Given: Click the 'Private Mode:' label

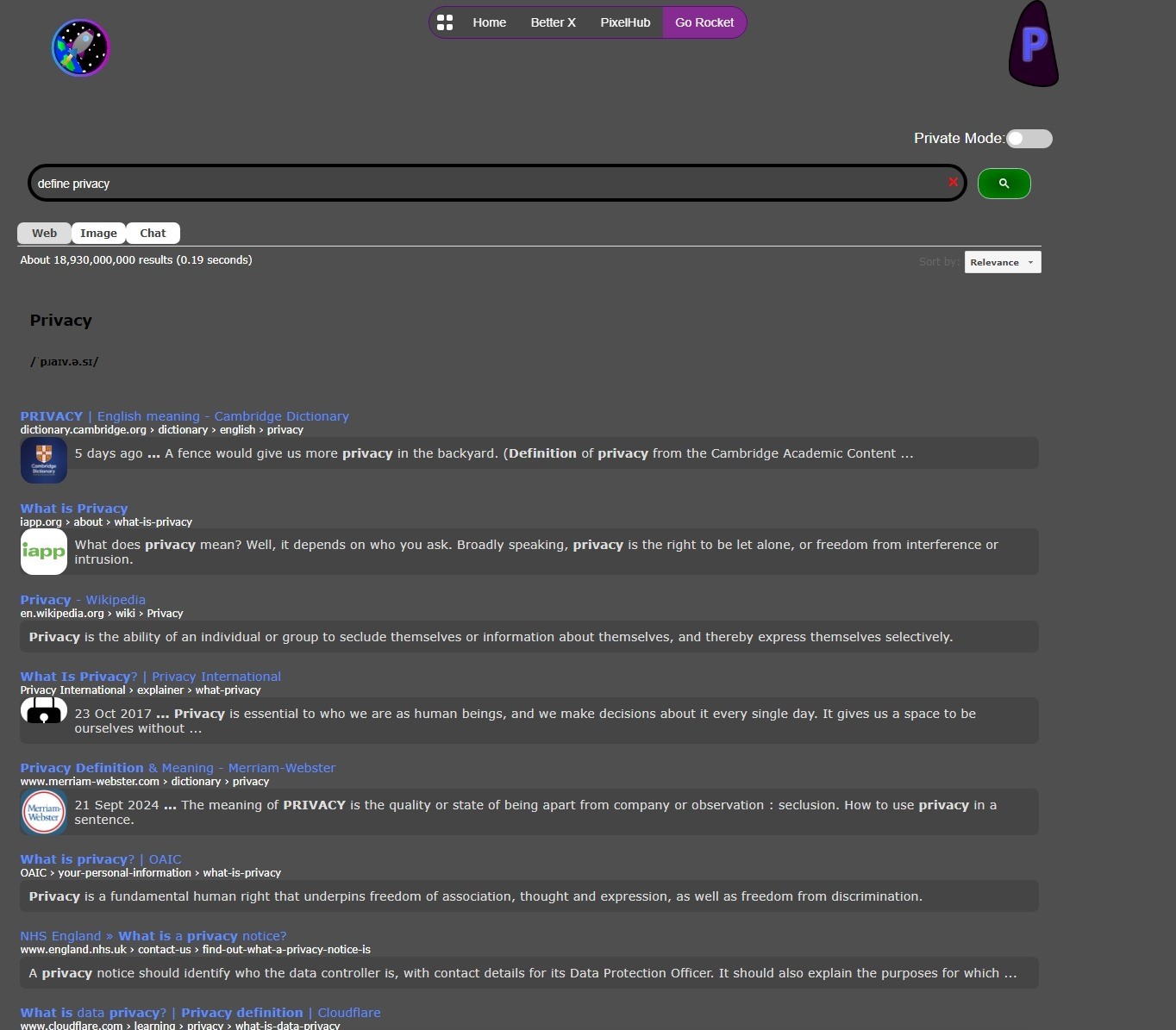Looking at the screenshot, I should click(x=959, y=139).
